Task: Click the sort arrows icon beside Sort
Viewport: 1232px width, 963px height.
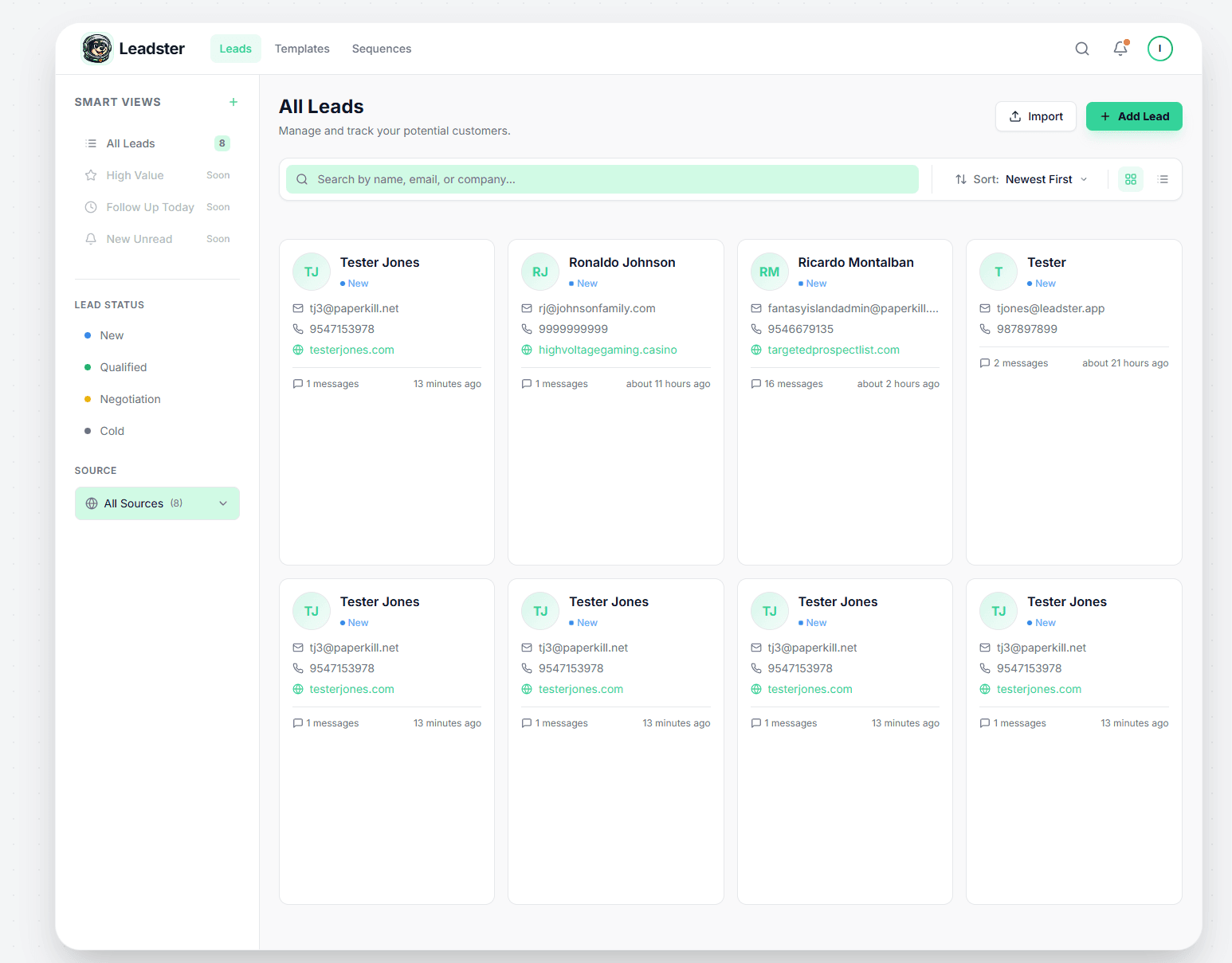Action: 959,178
